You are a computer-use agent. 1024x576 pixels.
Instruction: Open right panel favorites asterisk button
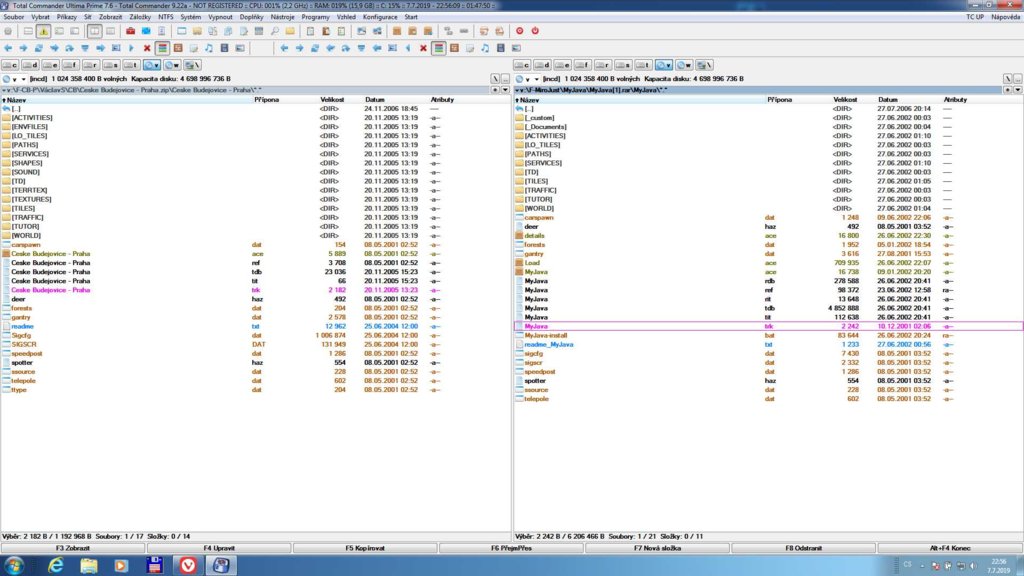(1008, 89)
